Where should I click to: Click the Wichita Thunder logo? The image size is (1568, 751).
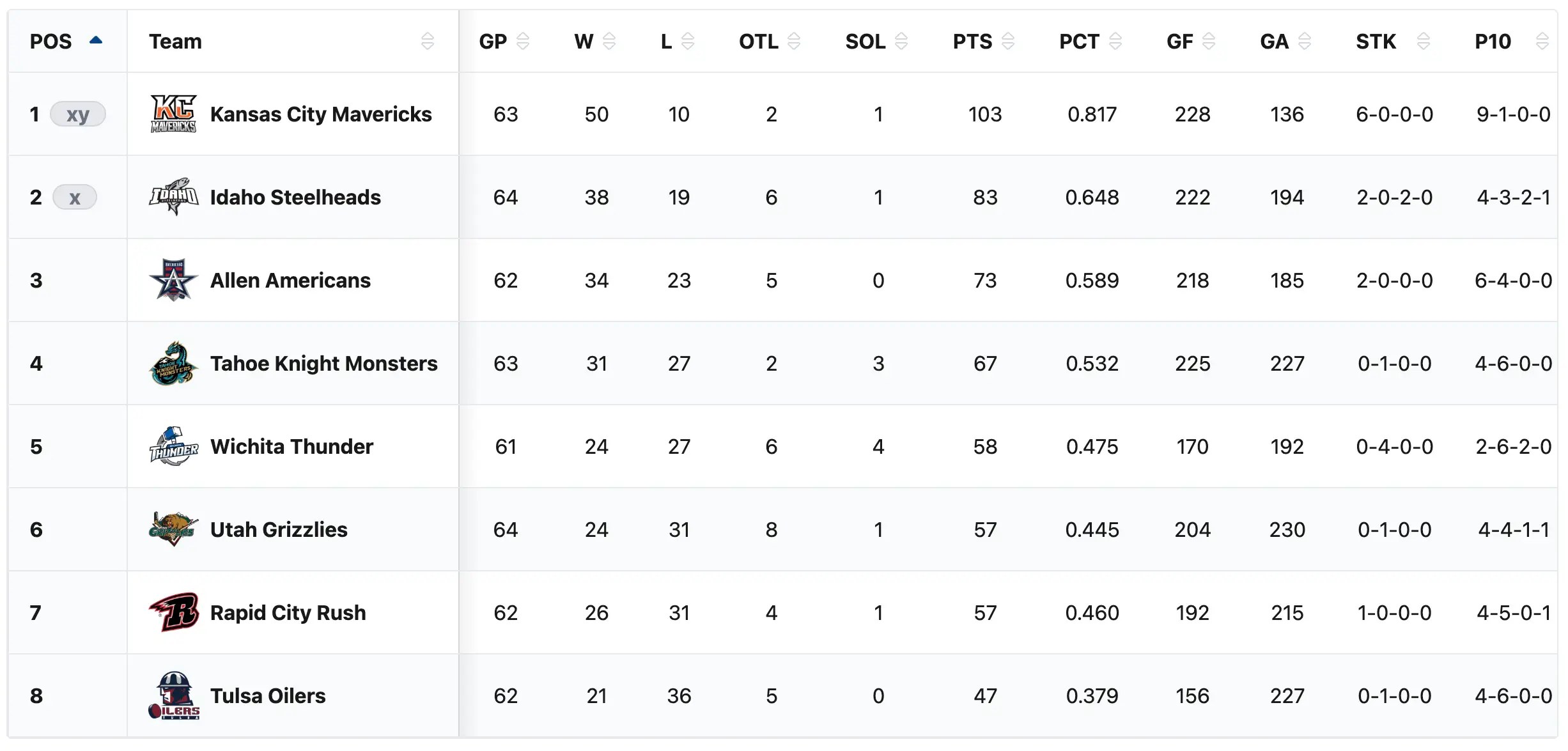click(x=173, y=446)
